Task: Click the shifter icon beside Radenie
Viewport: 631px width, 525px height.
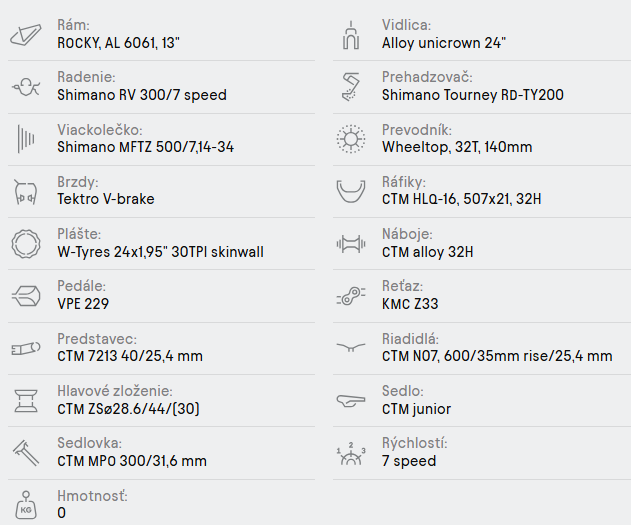Action: tap(24, 88)
